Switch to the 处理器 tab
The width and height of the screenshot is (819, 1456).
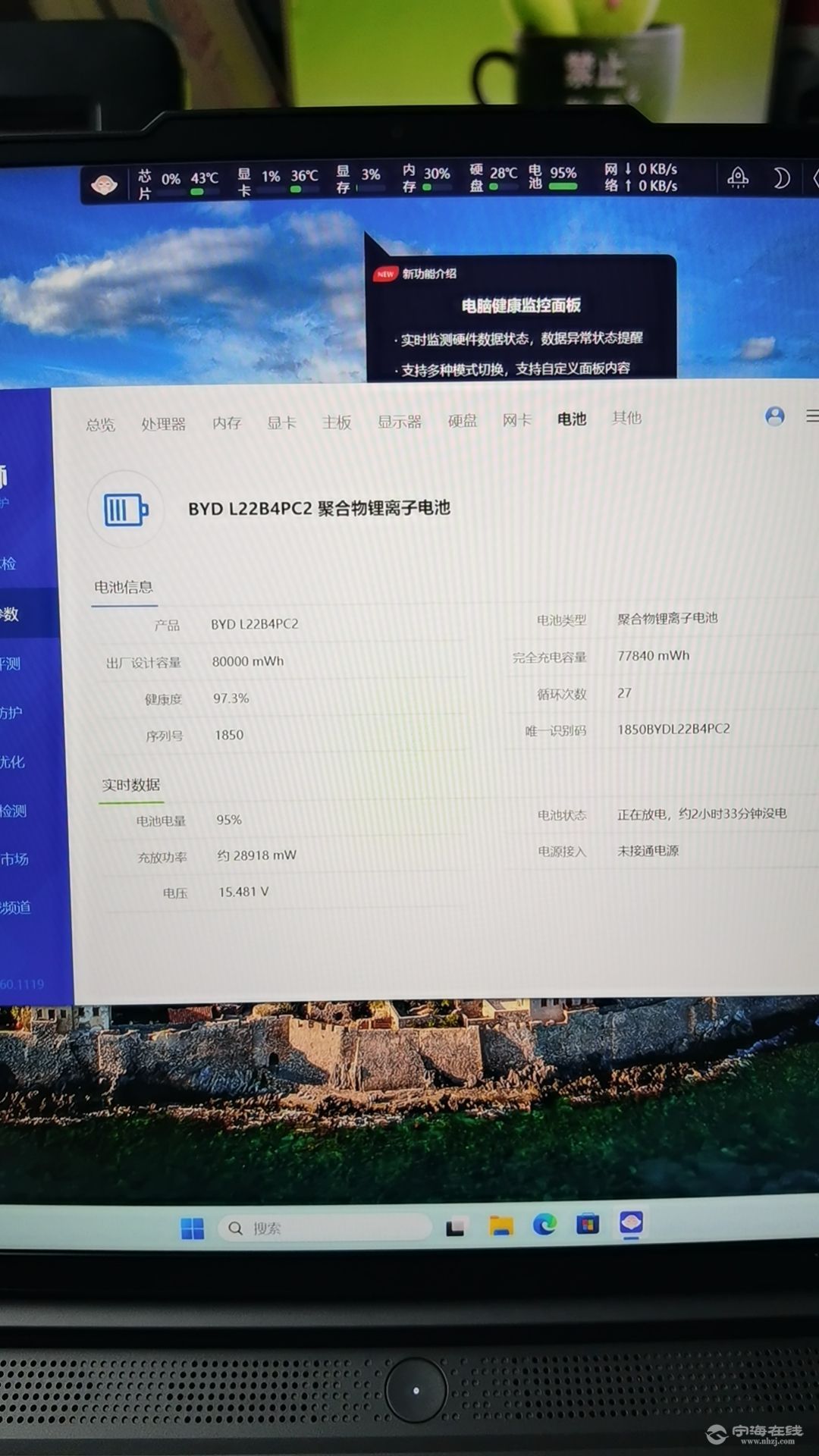pos(163,424)
